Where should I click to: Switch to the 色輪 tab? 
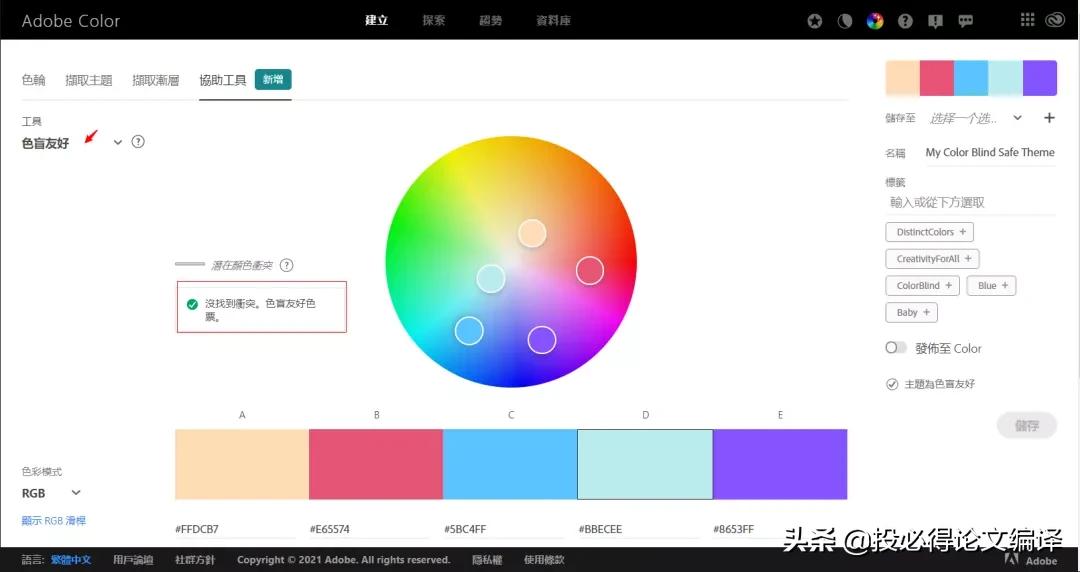click(33, 80)
